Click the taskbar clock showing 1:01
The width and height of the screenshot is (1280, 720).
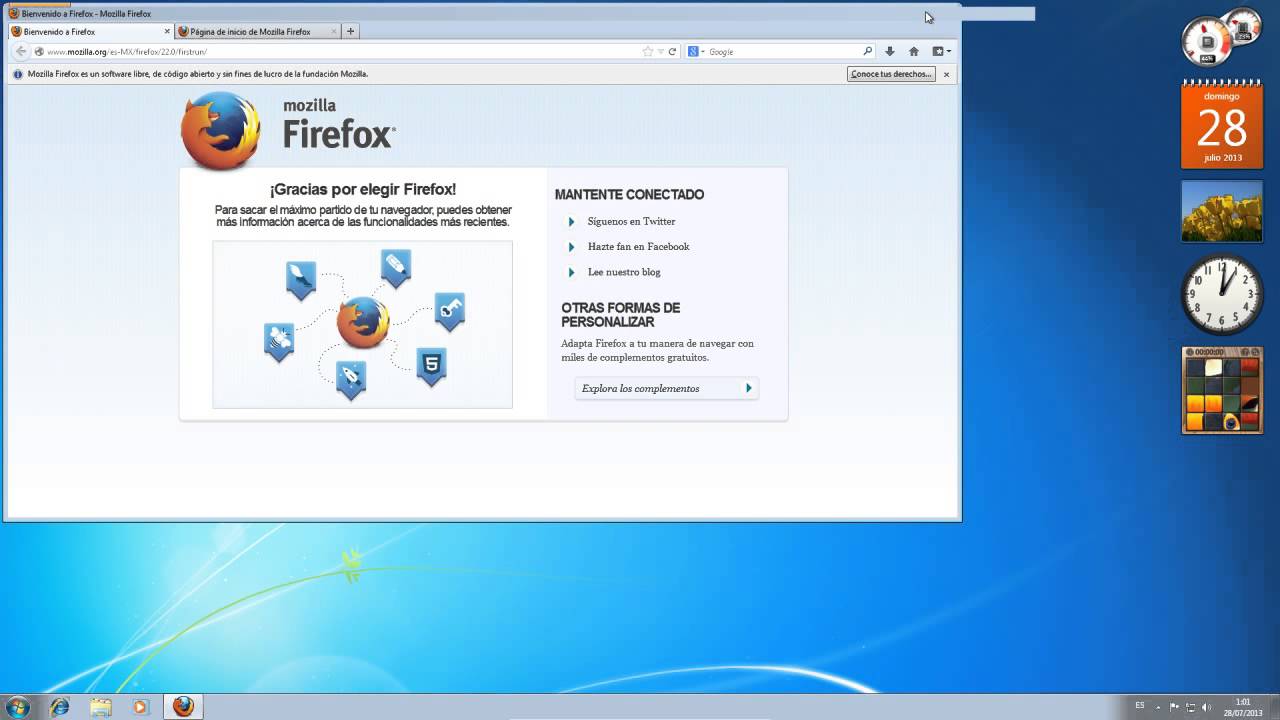[x=1243, y=707]
